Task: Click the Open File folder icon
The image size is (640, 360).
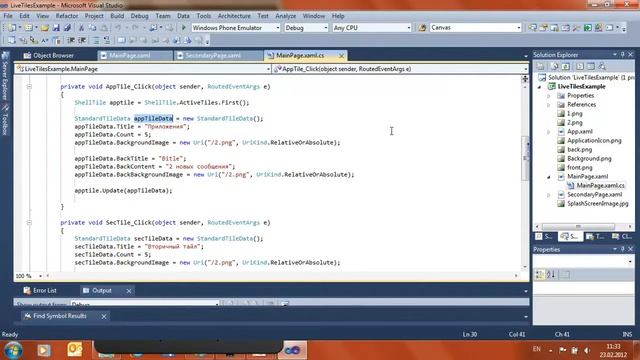Action: point(44,28)
